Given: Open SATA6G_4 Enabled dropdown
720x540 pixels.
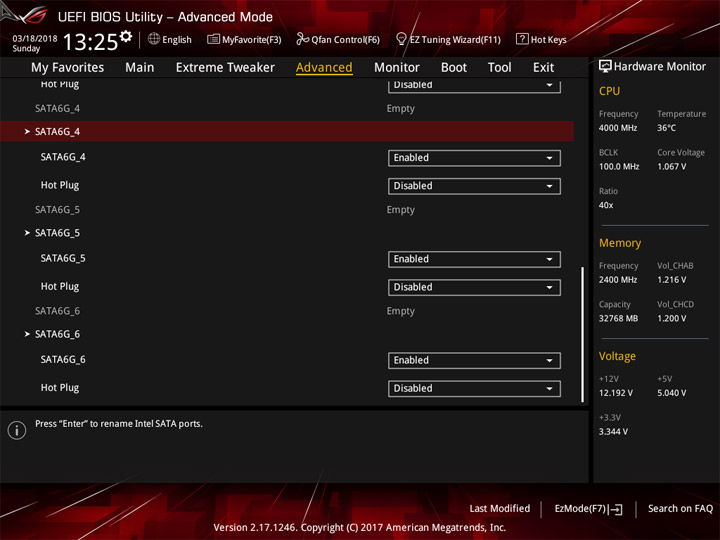Looking at the screenshot, I should (474, 158).
